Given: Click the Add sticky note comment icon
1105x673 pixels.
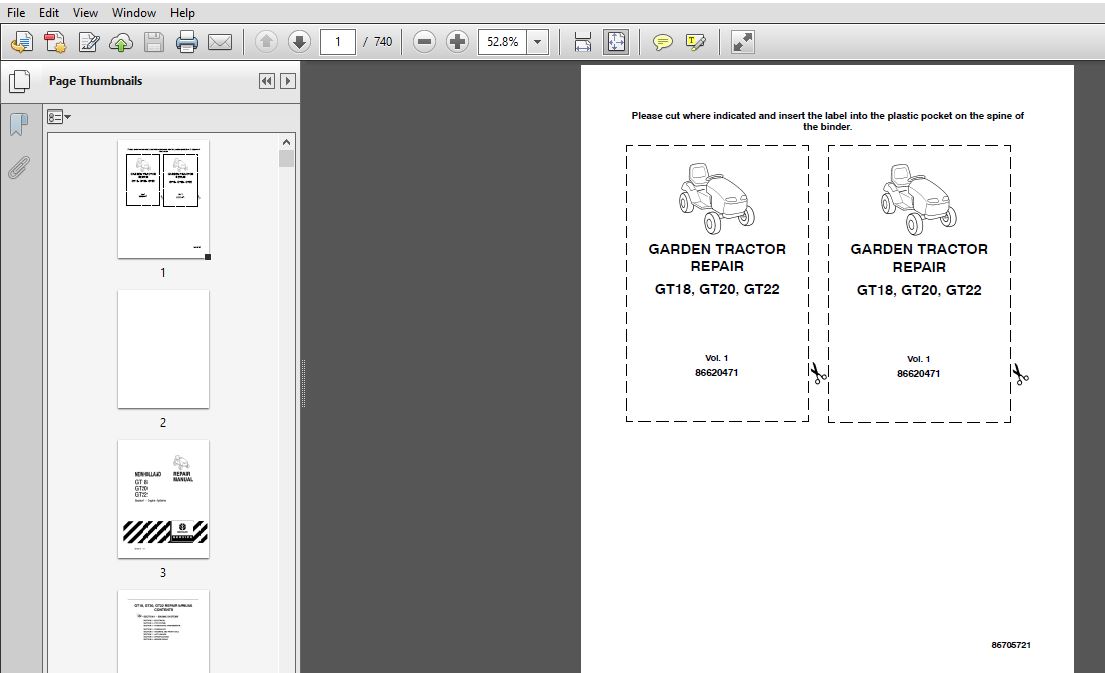Looking at the screenshot, I should [662, 42].
